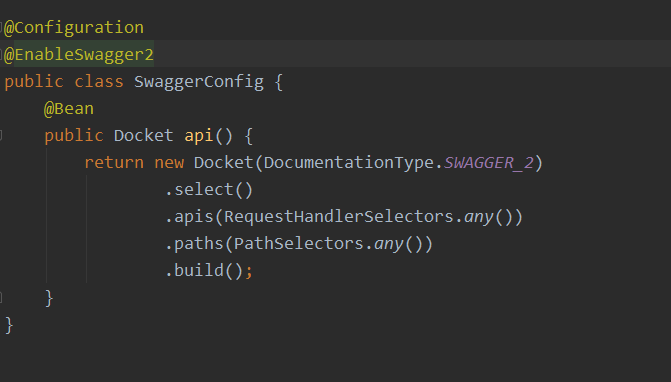Image resolution: width=671 pixels, height=382 pixels.
Task: Click the SwaggerConfig class name
Action: (199, 82)
